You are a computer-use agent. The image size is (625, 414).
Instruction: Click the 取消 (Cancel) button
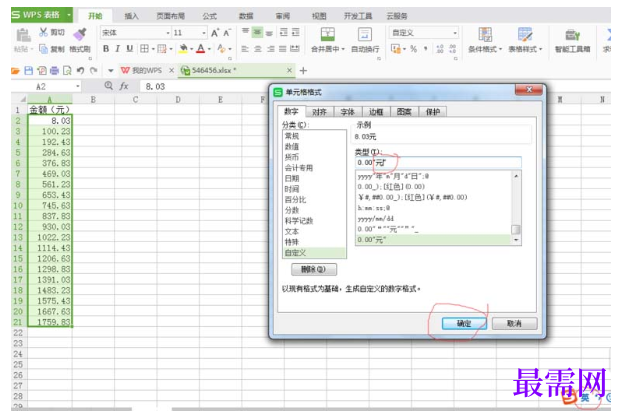(x=514, y=323)
